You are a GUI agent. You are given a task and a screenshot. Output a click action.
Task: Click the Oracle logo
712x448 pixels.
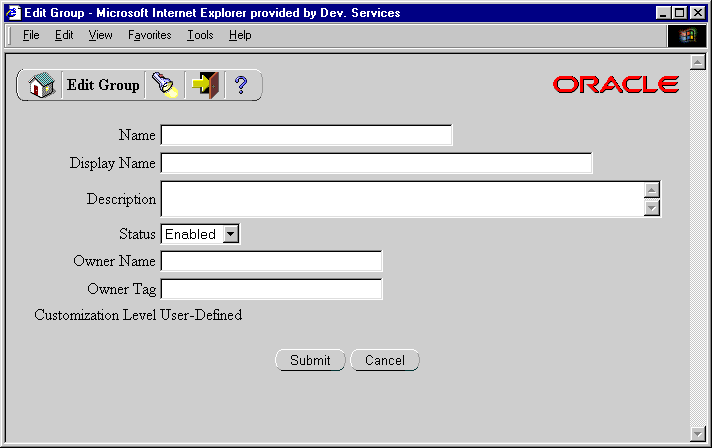(615, 85)
